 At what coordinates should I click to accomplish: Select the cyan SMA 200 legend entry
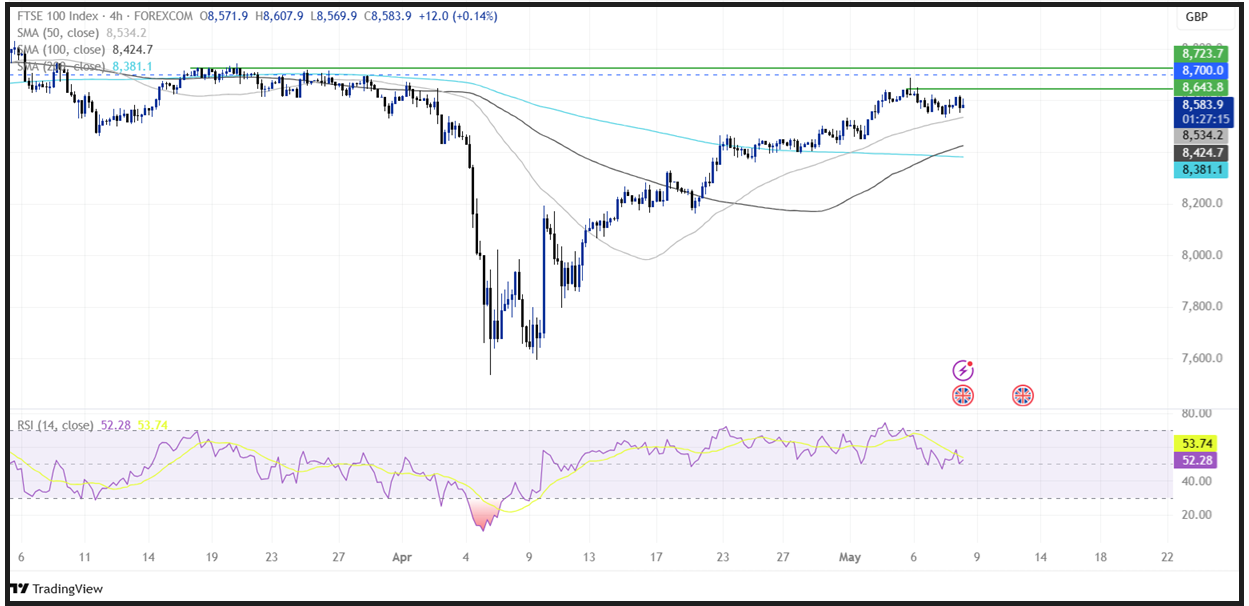(x=63, y=66)
